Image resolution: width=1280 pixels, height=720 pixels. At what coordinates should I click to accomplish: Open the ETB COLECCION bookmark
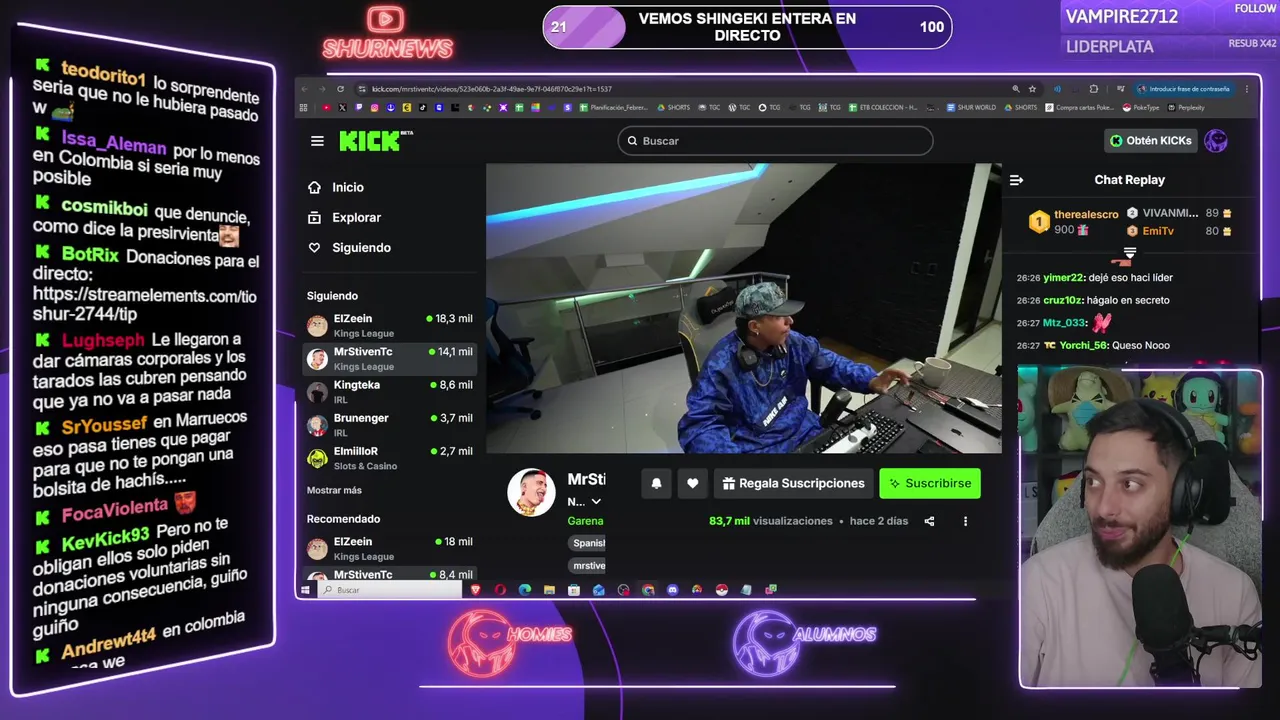(883, 107)
